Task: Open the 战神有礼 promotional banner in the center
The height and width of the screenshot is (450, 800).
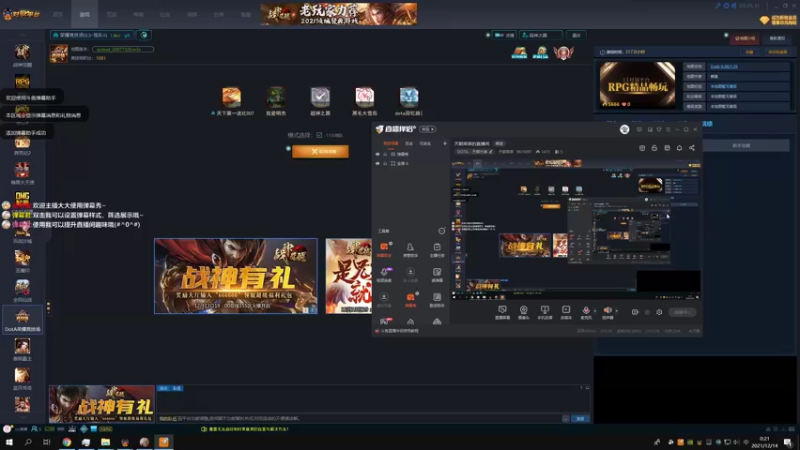Action: click(x=236, y=276)
